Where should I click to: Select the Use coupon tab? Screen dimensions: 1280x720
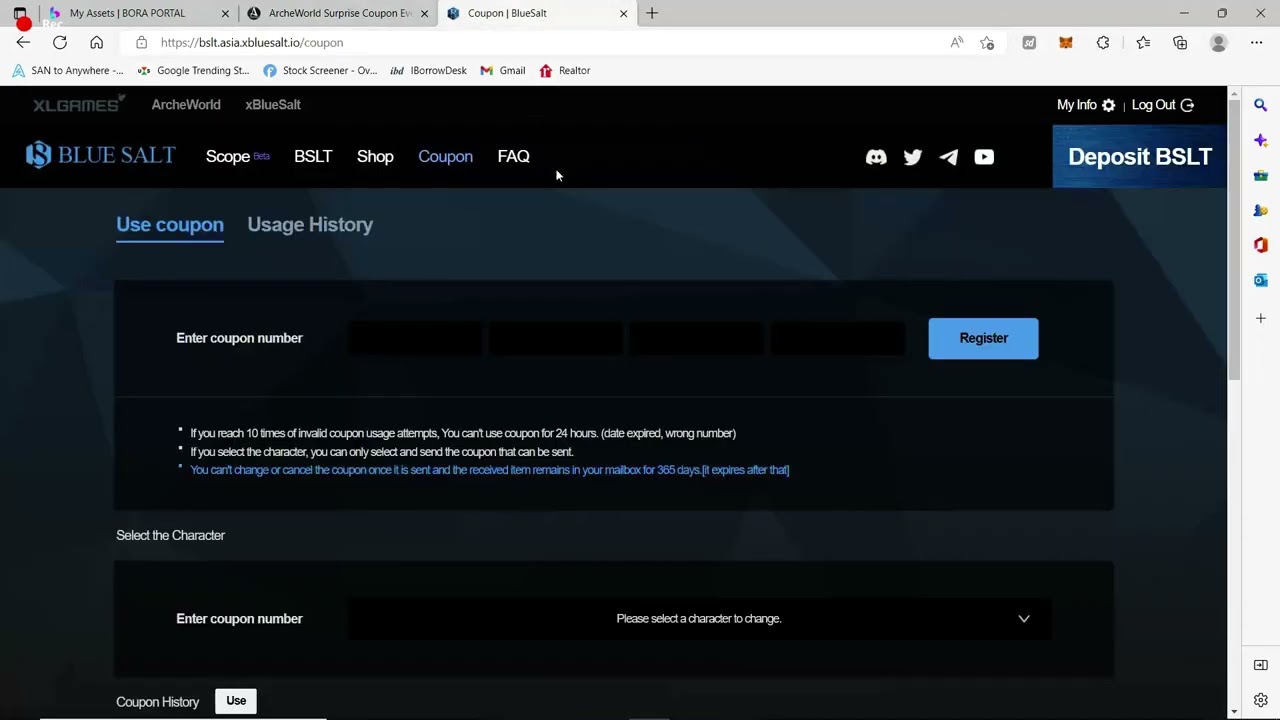[170, 224]
